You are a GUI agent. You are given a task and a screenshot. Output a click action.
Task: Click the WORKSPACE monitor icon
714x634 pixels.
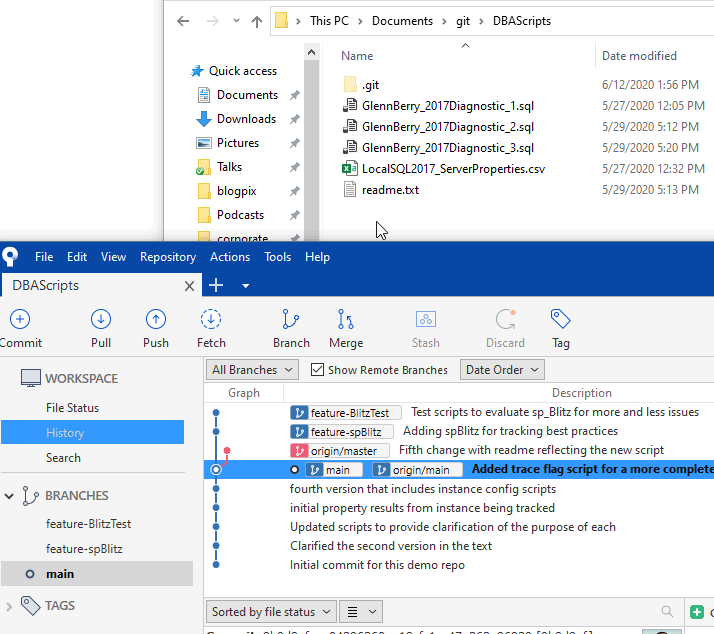pyautogui.click(x=31, y=378)
